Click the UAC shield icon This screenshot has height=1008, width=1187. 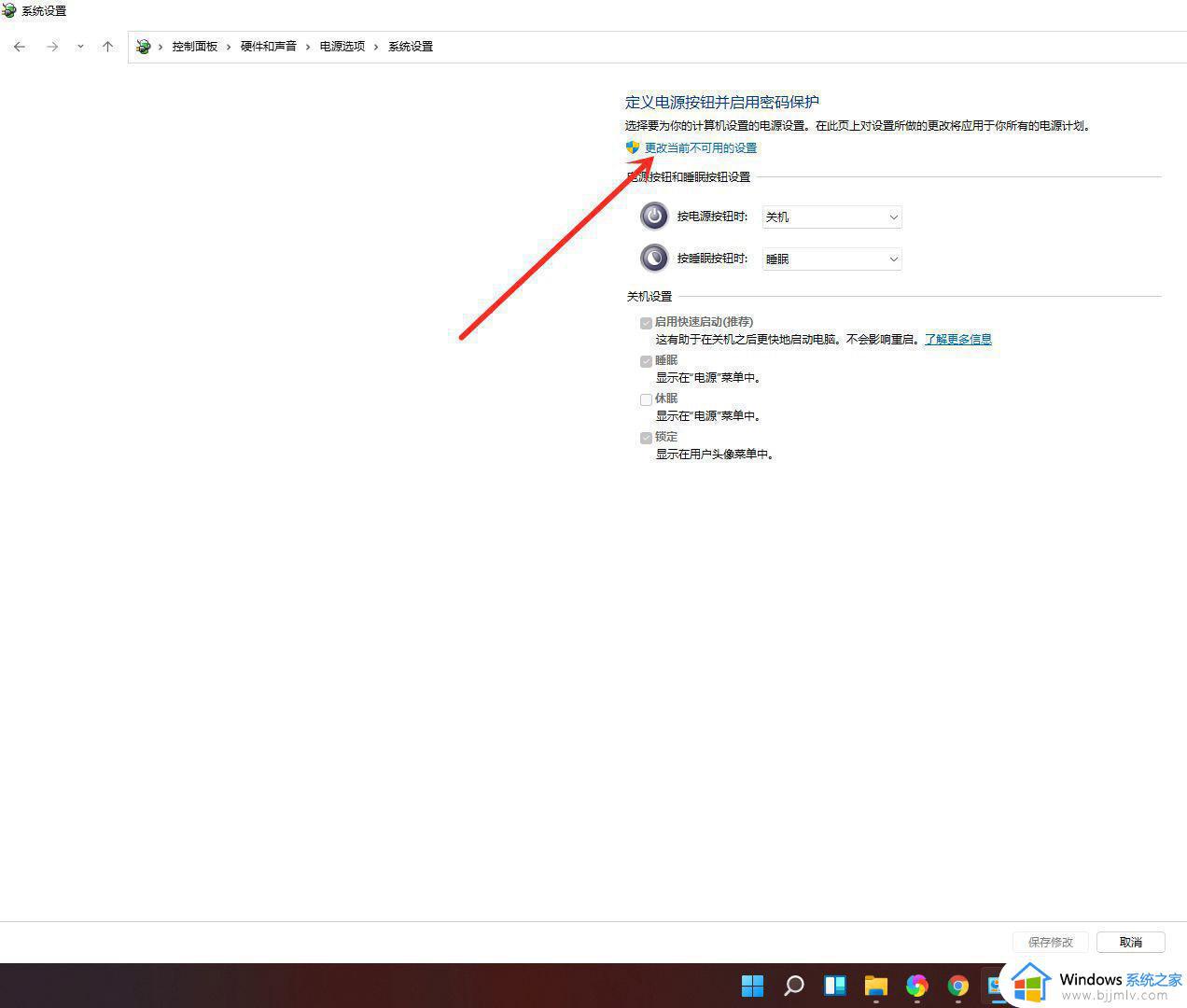coord(633,147)
